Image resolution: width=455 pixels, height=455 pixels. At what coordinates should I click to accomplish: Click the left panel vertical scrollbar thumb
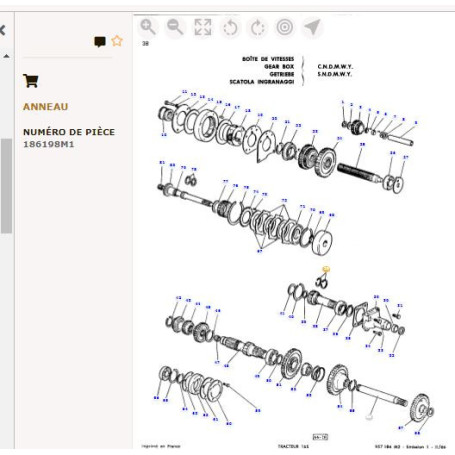[6, 186]
